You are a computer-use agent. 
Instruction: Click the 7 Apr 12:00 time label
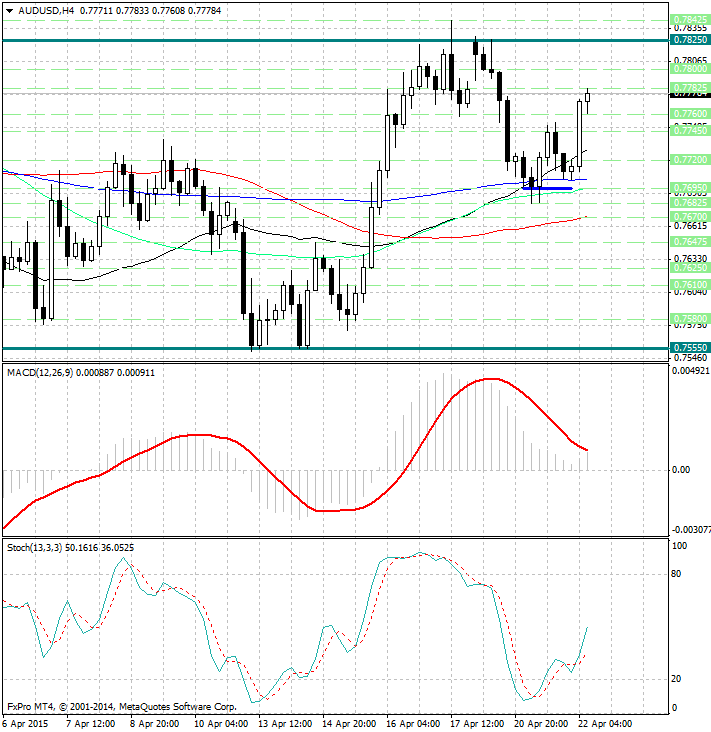(x=91, y=724)
